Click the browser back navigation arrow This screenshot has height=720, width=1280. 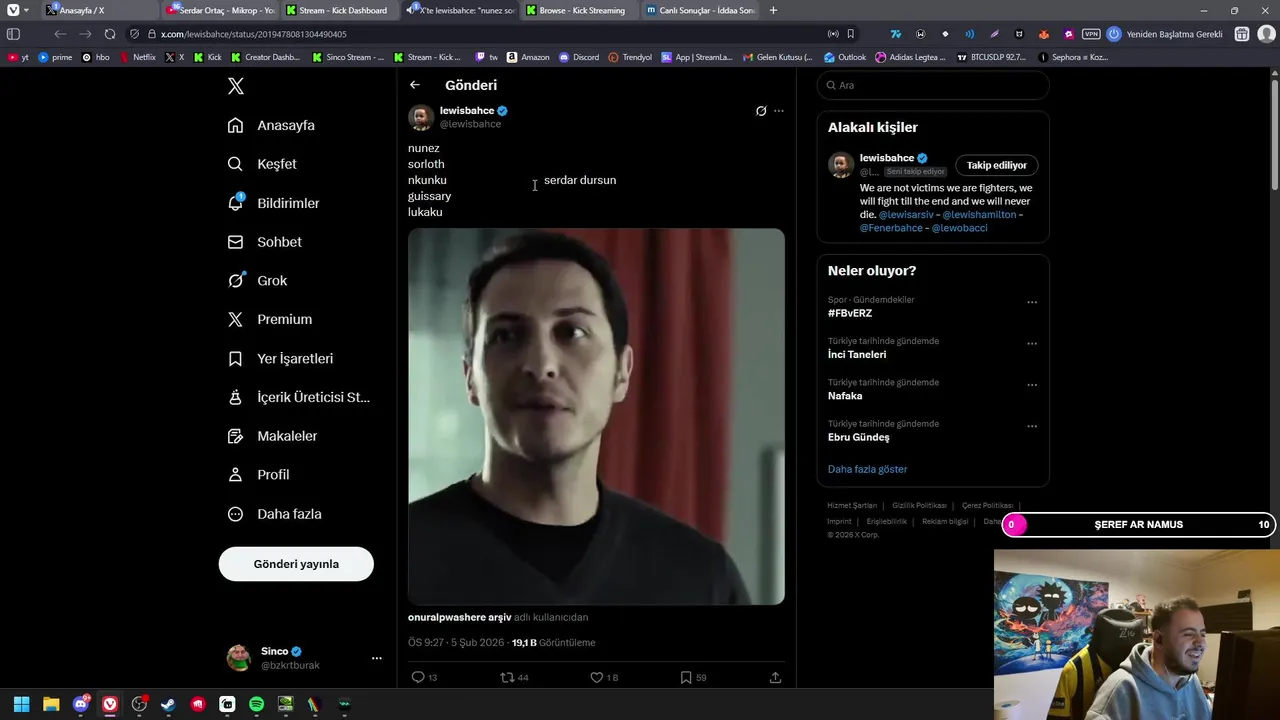pos(60,34)
